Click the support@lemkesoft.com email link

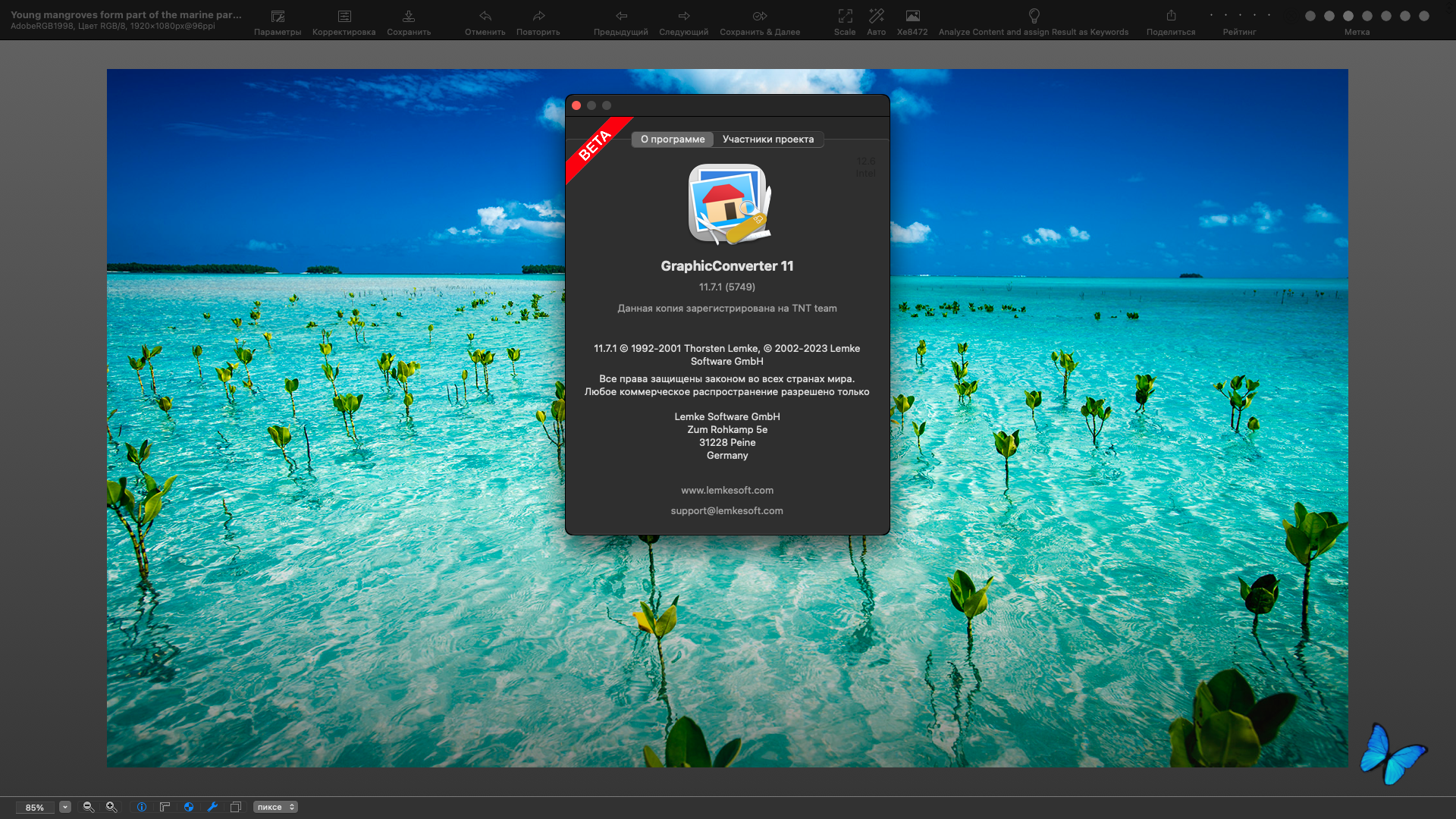coord(726,510)
